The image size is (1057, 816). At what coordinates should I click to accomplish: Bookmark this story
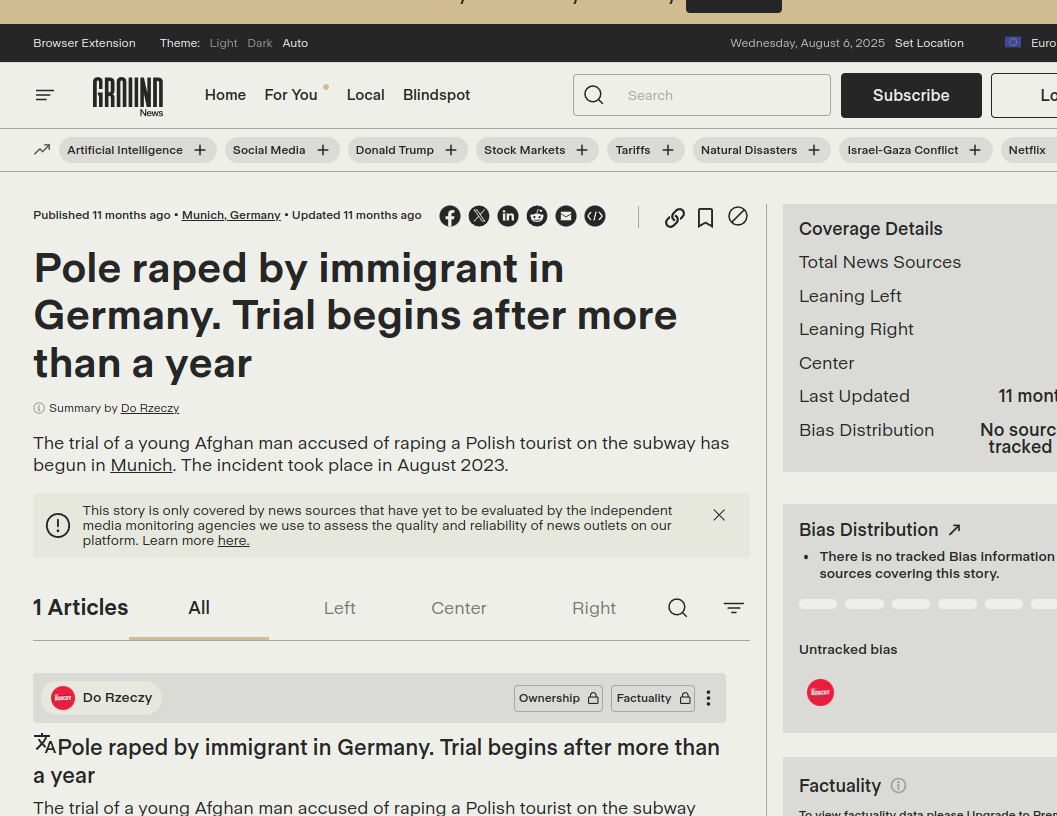[705, 217]
